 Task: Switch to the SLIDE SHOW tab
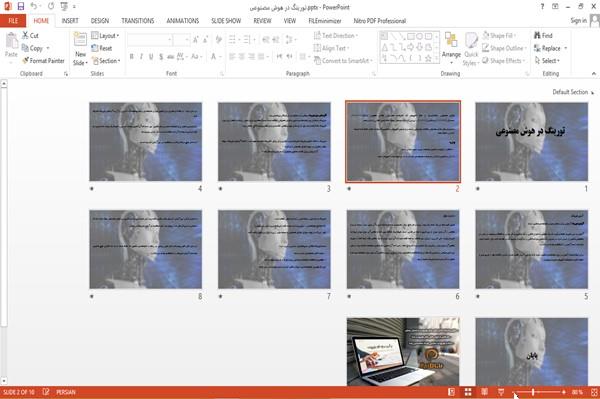coord(226,21)
